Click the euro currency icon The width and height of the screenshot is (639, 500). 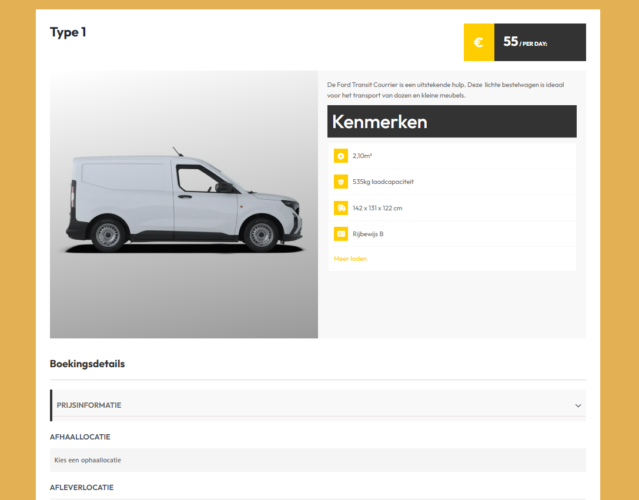point(479,42)
